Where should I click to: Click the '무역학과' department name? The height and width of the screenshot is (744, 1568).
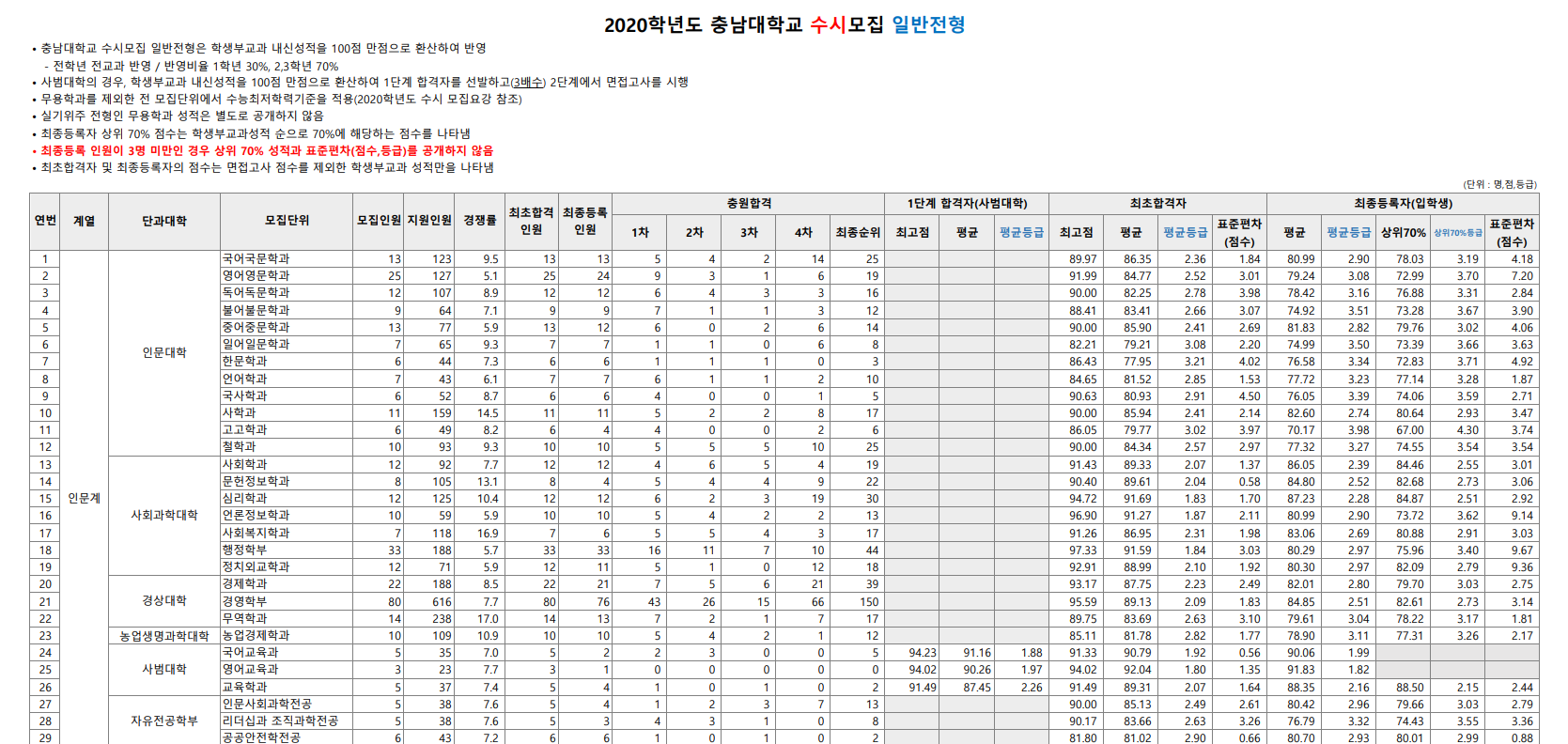tap(244, 618)
